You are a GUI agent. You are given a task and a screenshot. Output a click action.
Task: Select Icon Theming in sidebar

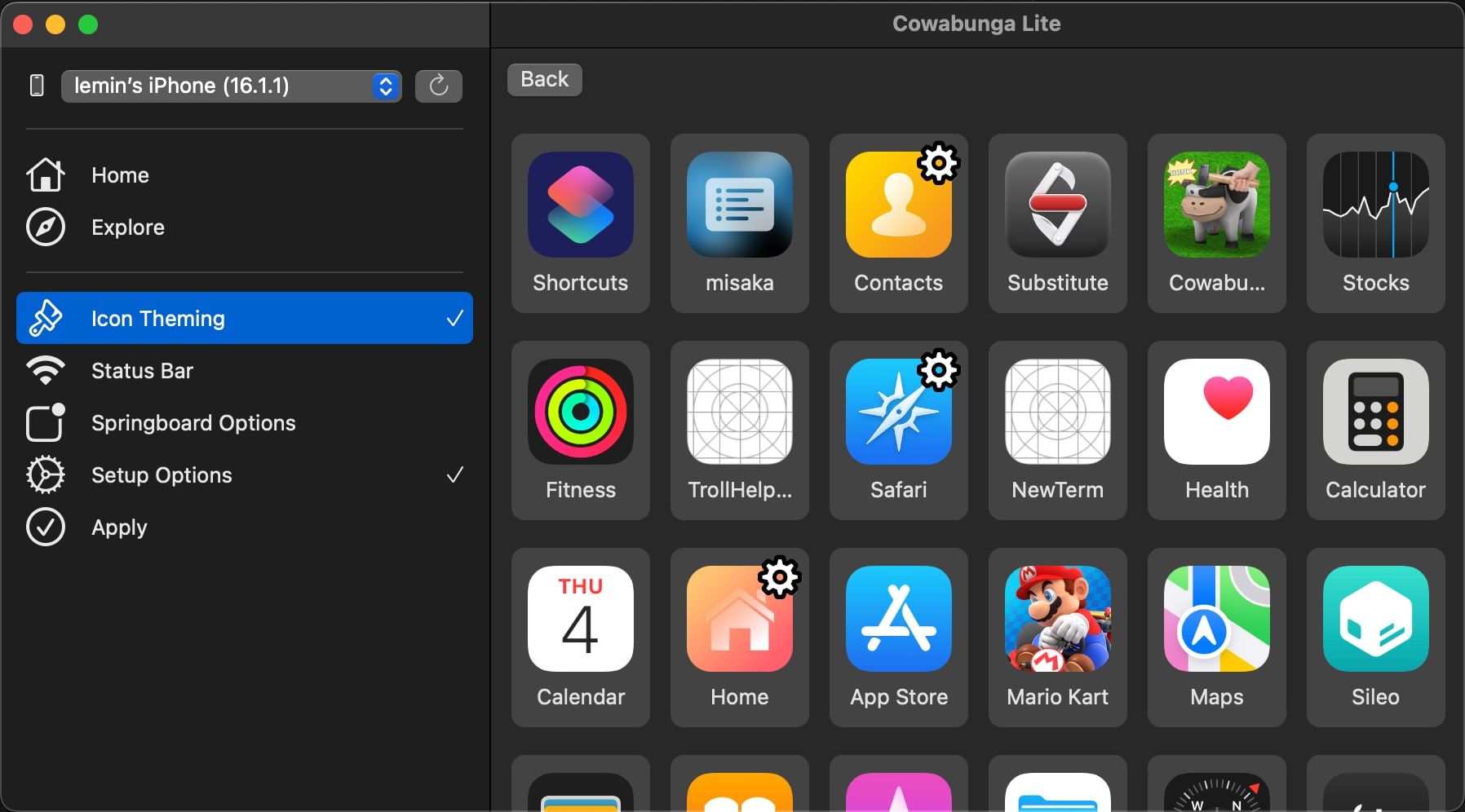pos(245,318)
